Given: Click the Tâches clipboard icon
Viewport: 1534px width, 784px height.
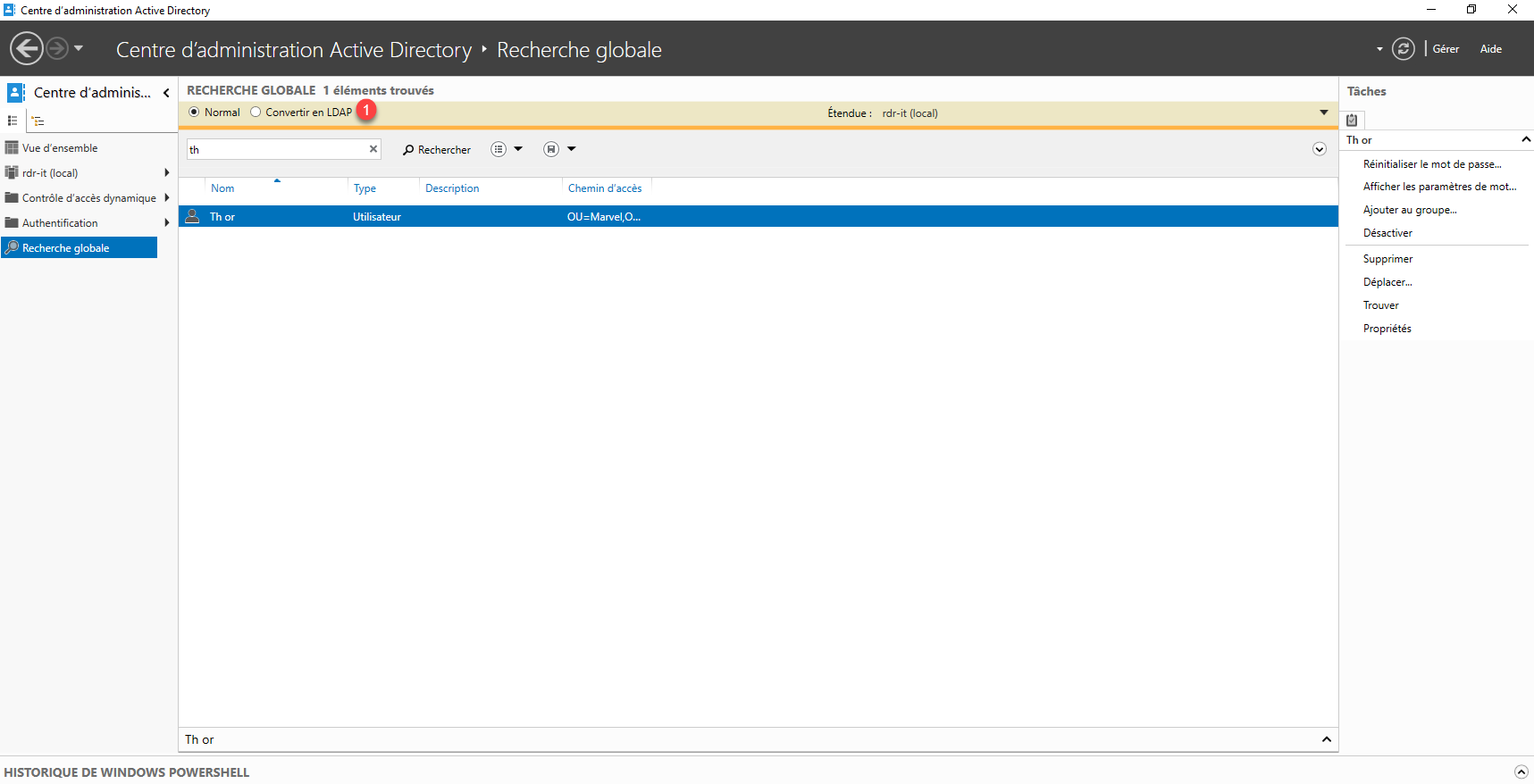Looking at the screenshot, I should [1352, 120].
